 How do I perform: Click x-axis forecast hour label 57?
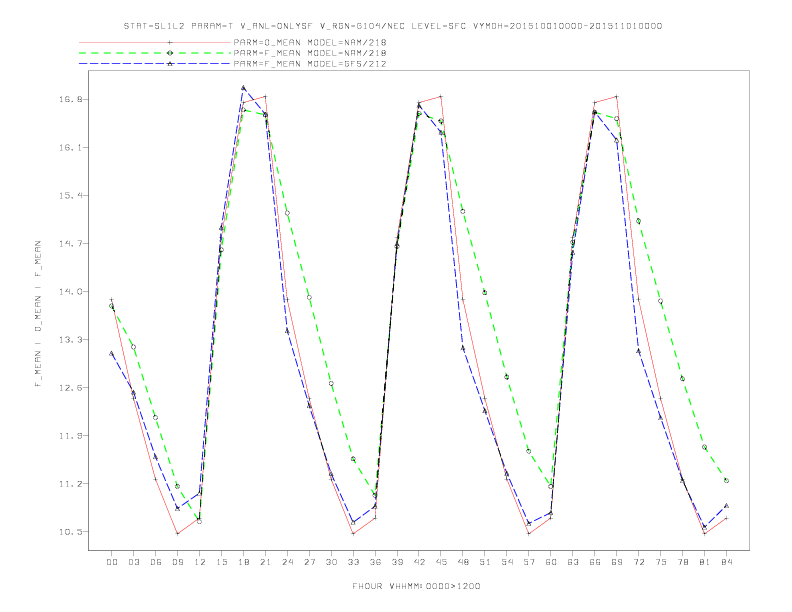pos(529,562)
